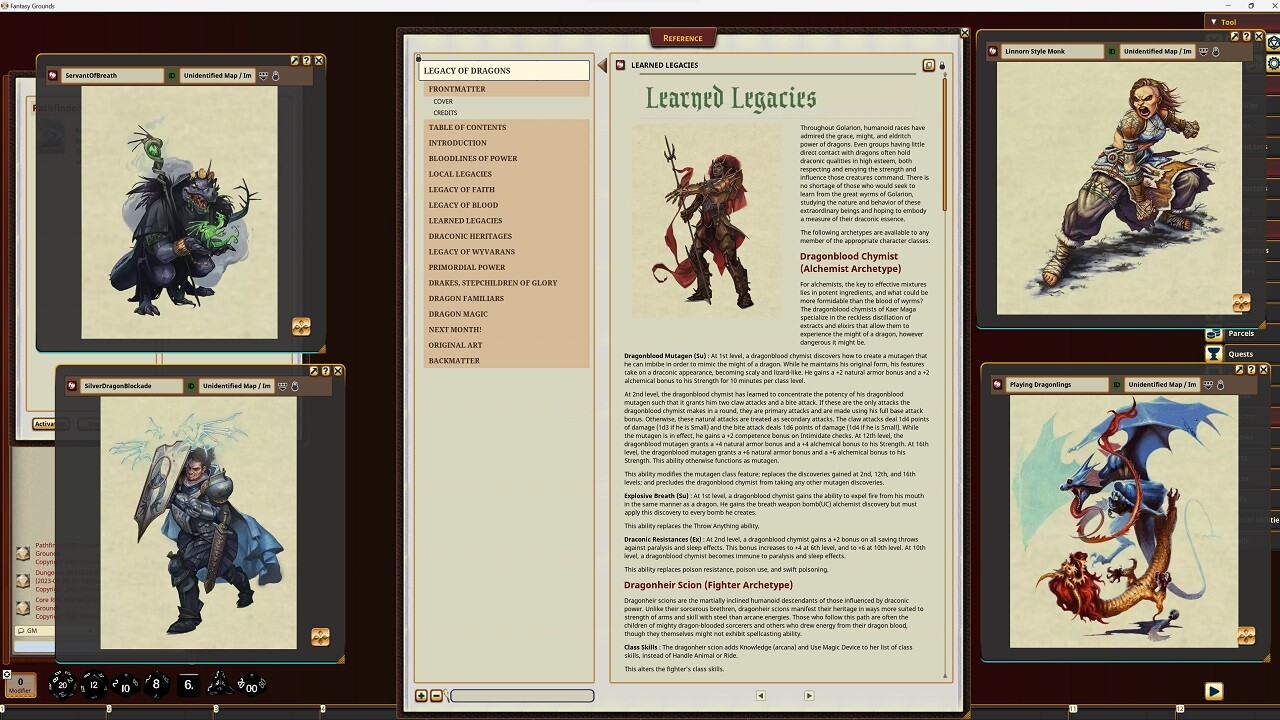Click the 0 Modifier box near the dice tray

(21, 683)
